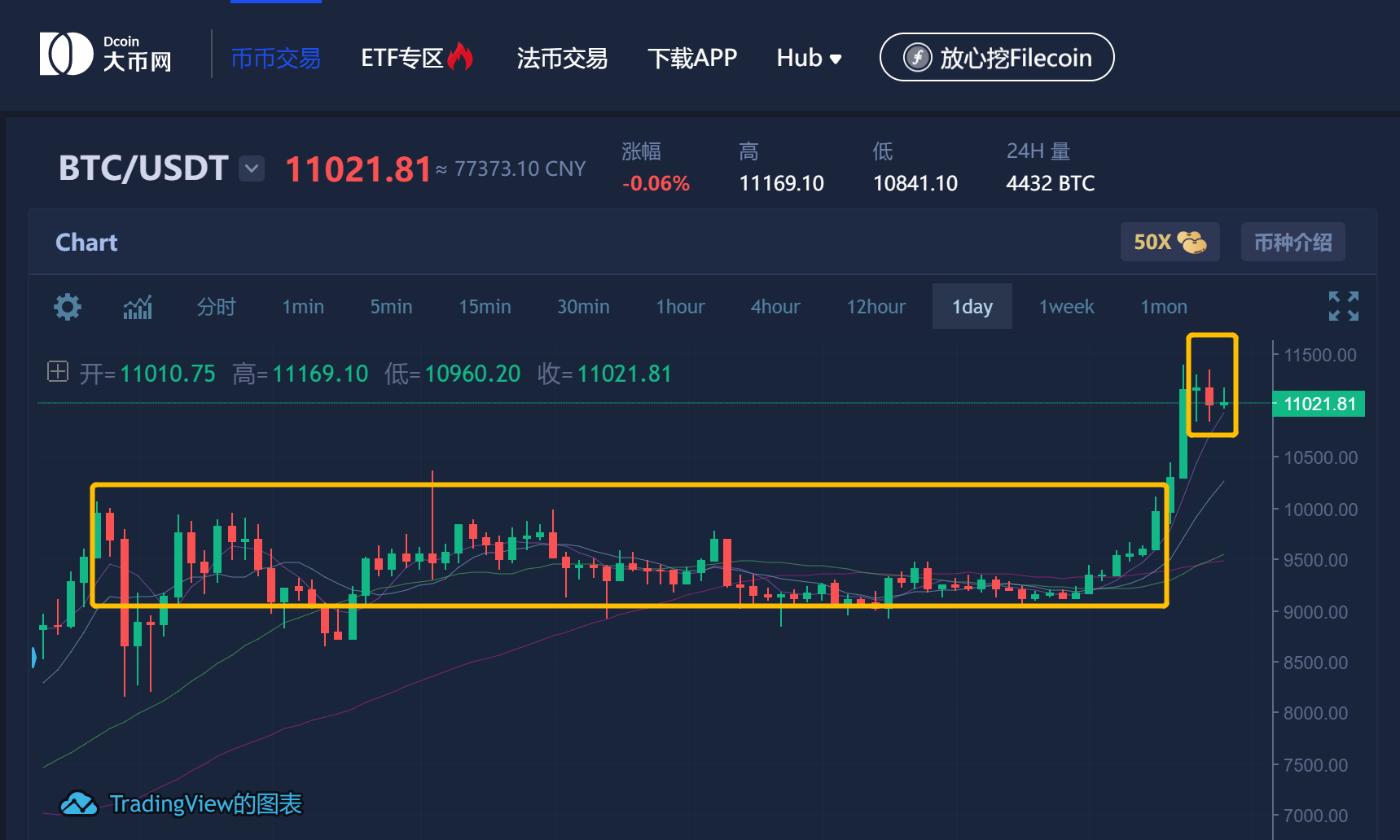Open the BTC/USDT pair dropdown
This screenshot has width=1400, height=840.
[x=252, y=168]
